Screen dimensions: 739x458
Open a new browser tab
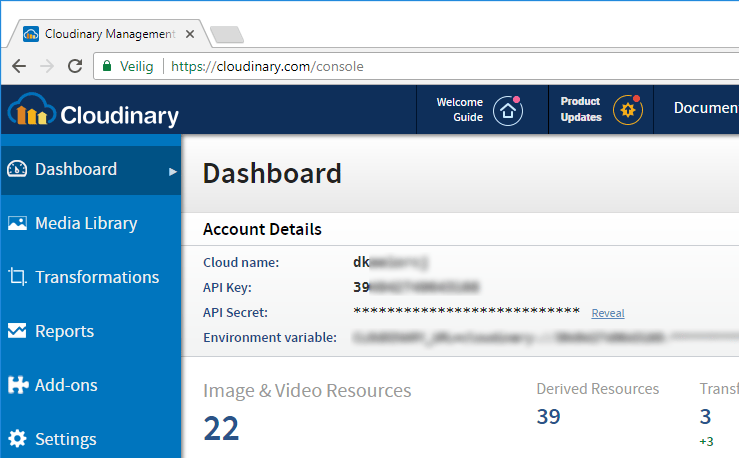[227, 34]
